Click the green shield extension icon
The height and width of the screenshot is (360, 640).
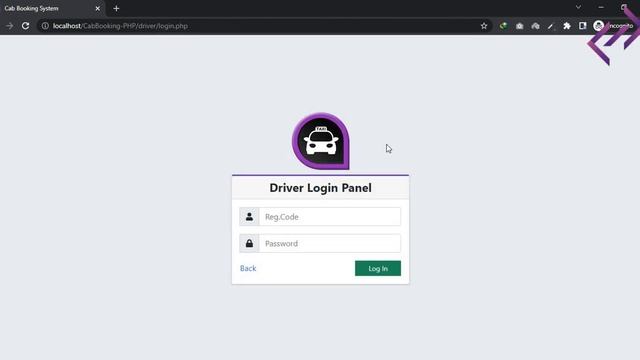(503, 26)
